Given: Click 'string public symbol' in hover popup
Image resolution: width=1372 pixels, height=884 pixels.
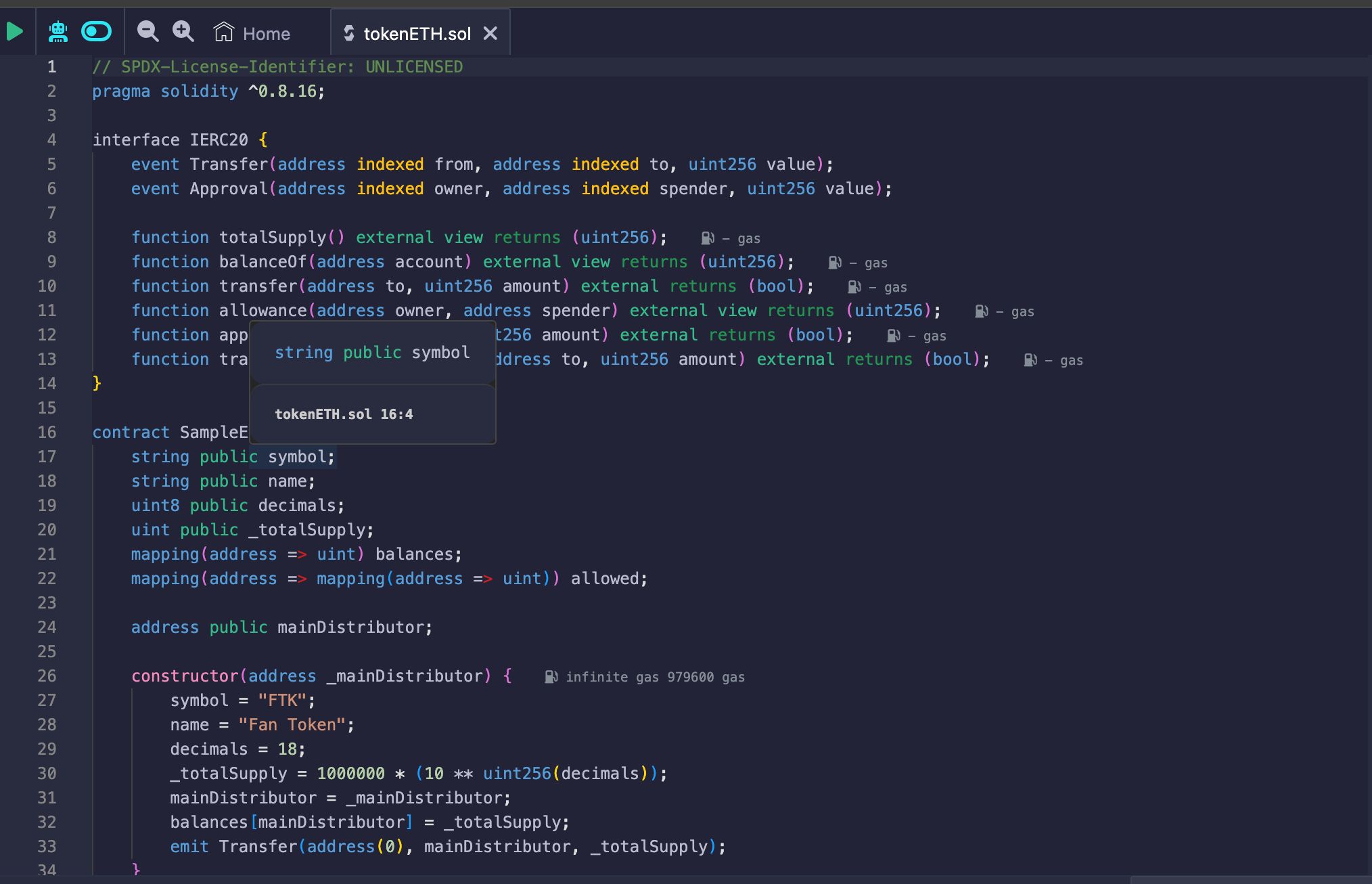Looking at the screenshot, I should point(372,353).
